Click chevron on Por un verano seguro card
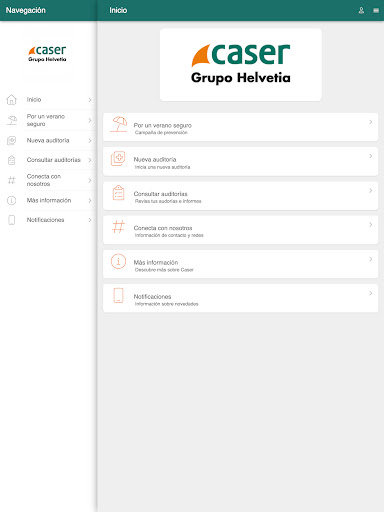The image size is (384, 512). pos(371,122)
